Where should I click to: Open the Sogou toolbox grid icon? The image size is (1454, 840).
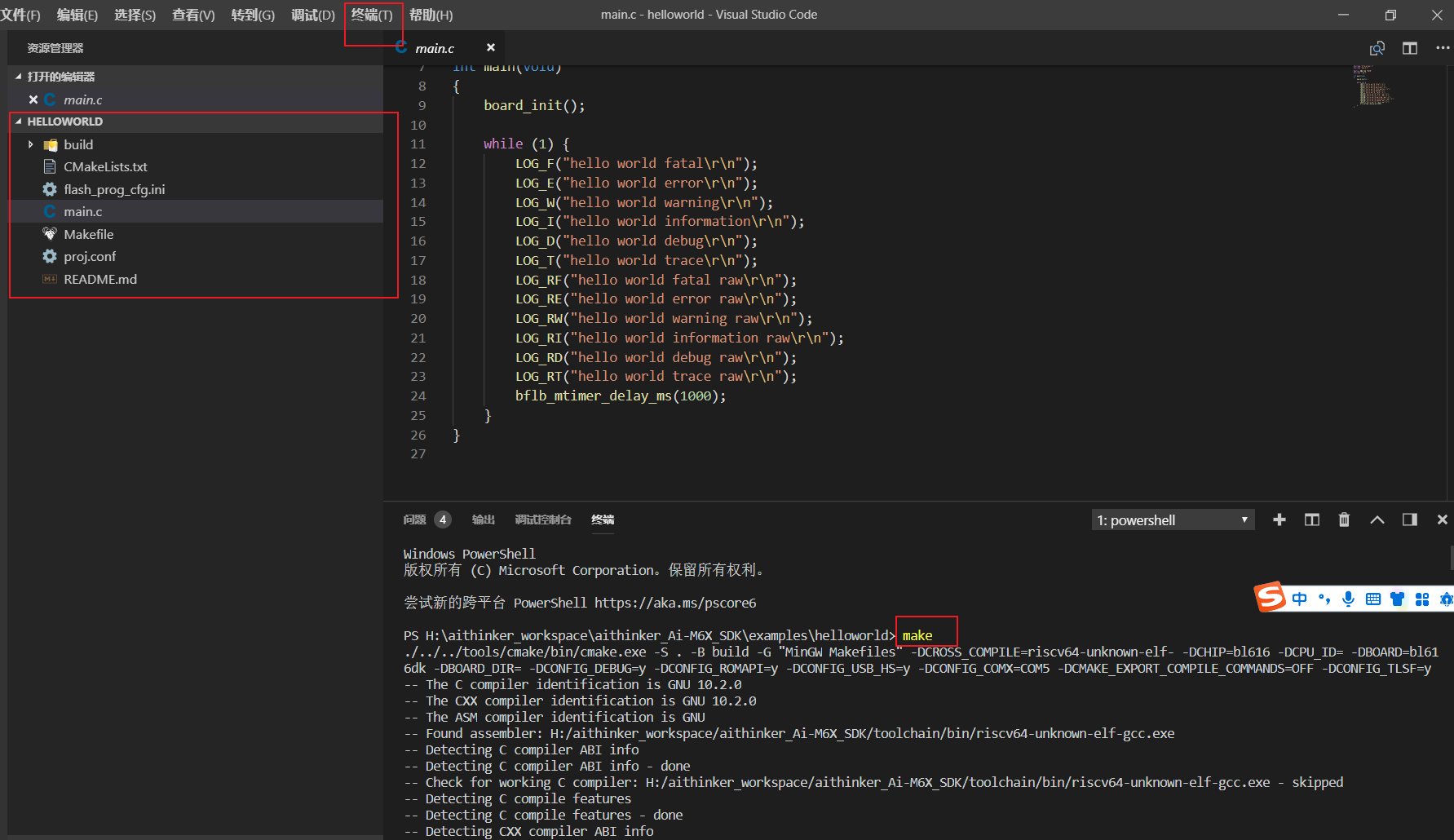1422,599
